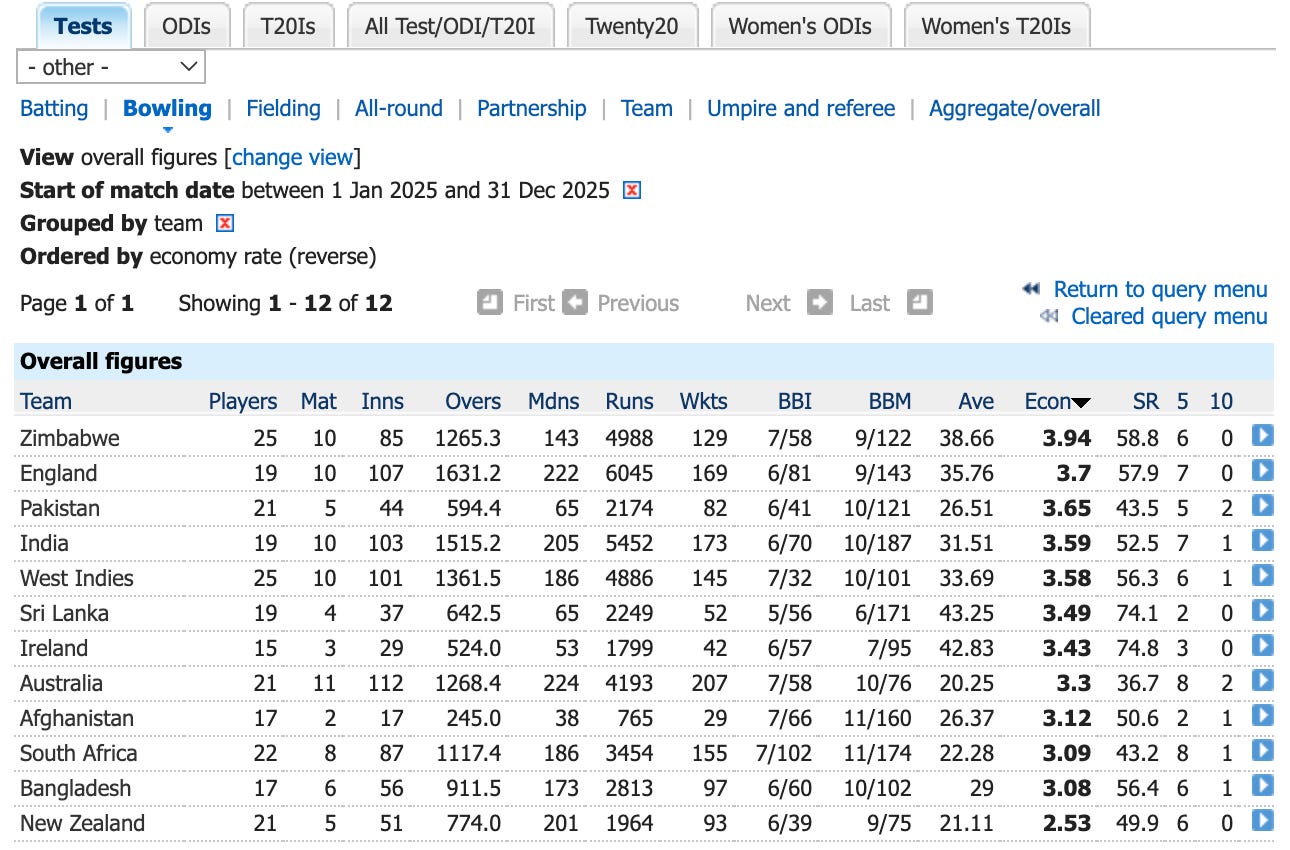The image size is (1290, 850).
Task: Open India row detail arrow icon
Action: 1263,541
